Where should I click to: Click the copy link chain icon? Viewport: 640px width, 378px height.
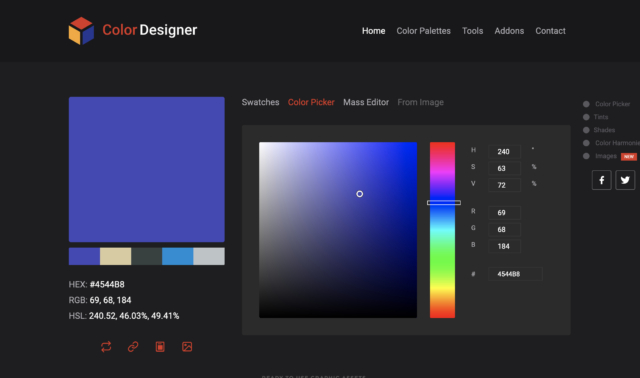(133, 347)
